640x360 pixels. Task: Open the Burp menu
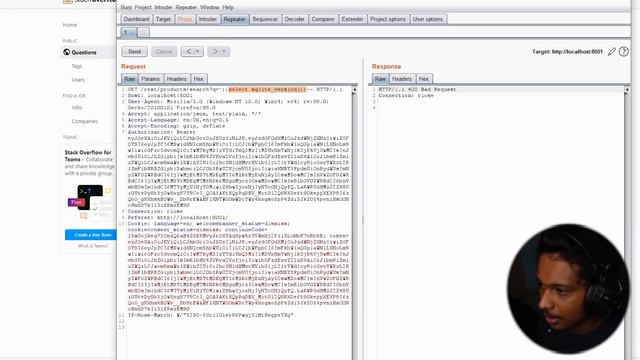pyautogui.click(x=126, y=7)
